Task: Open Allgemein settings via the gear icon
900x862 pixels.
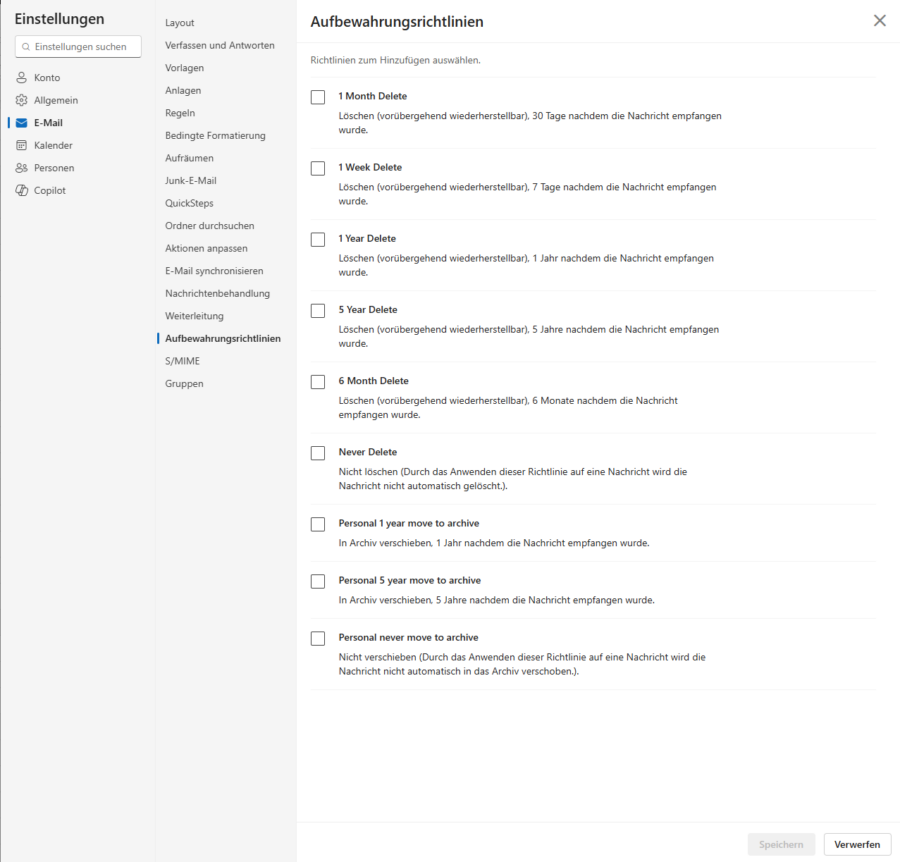Action: point(20,99)
